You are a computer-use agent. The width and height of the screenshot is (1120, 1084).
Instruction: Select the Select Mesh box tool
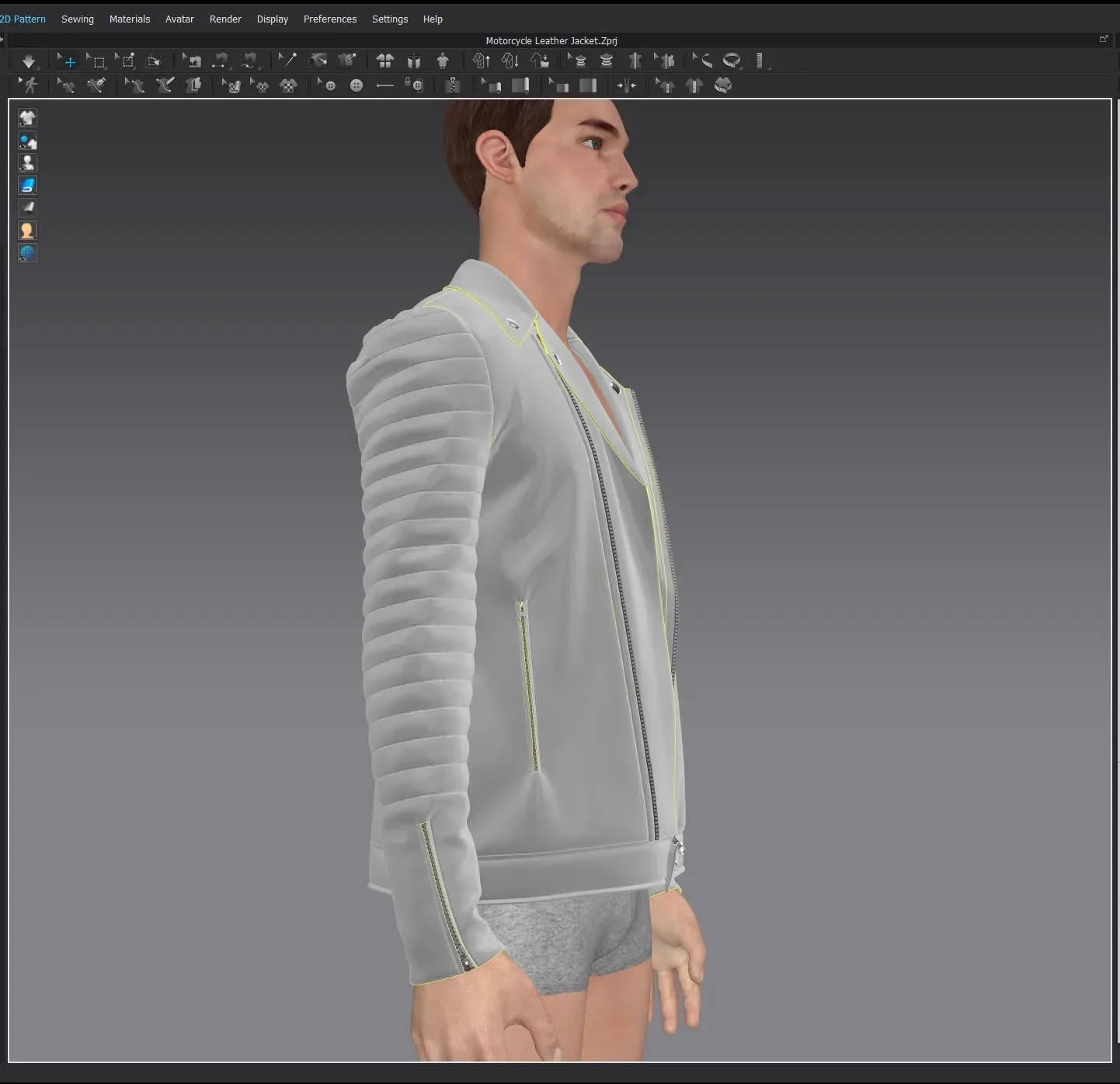(x=96, y=61)
